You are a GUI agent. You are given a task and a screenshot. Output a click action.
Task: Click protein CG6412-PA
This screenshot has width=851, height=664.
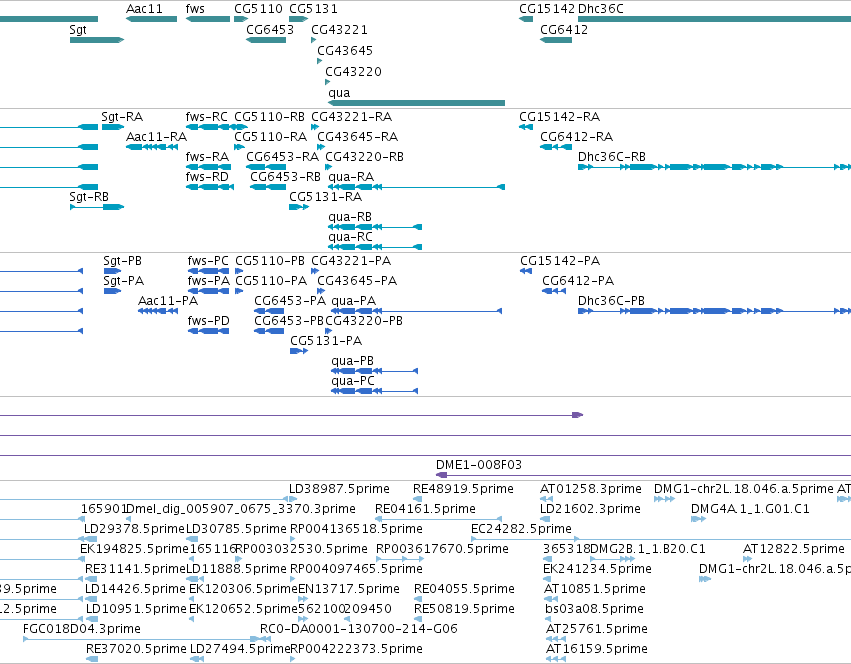pyautogui.click(x=554, y=291)
